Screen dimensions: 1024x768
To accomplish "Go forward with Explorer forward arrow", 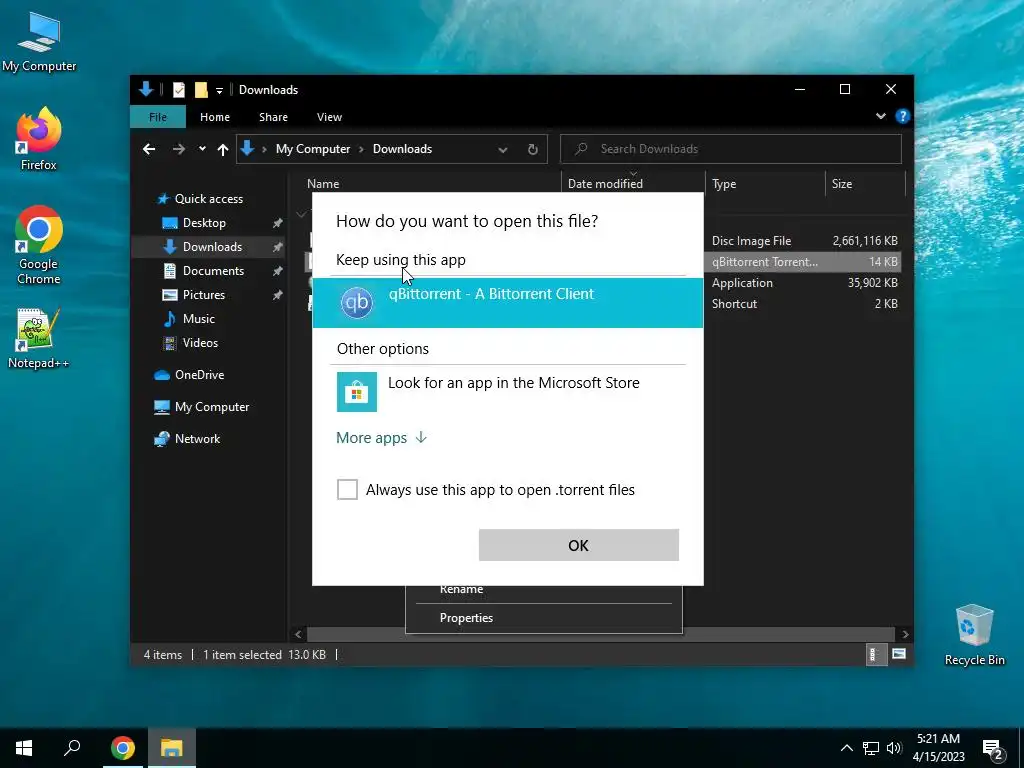I will coord(178,150).
